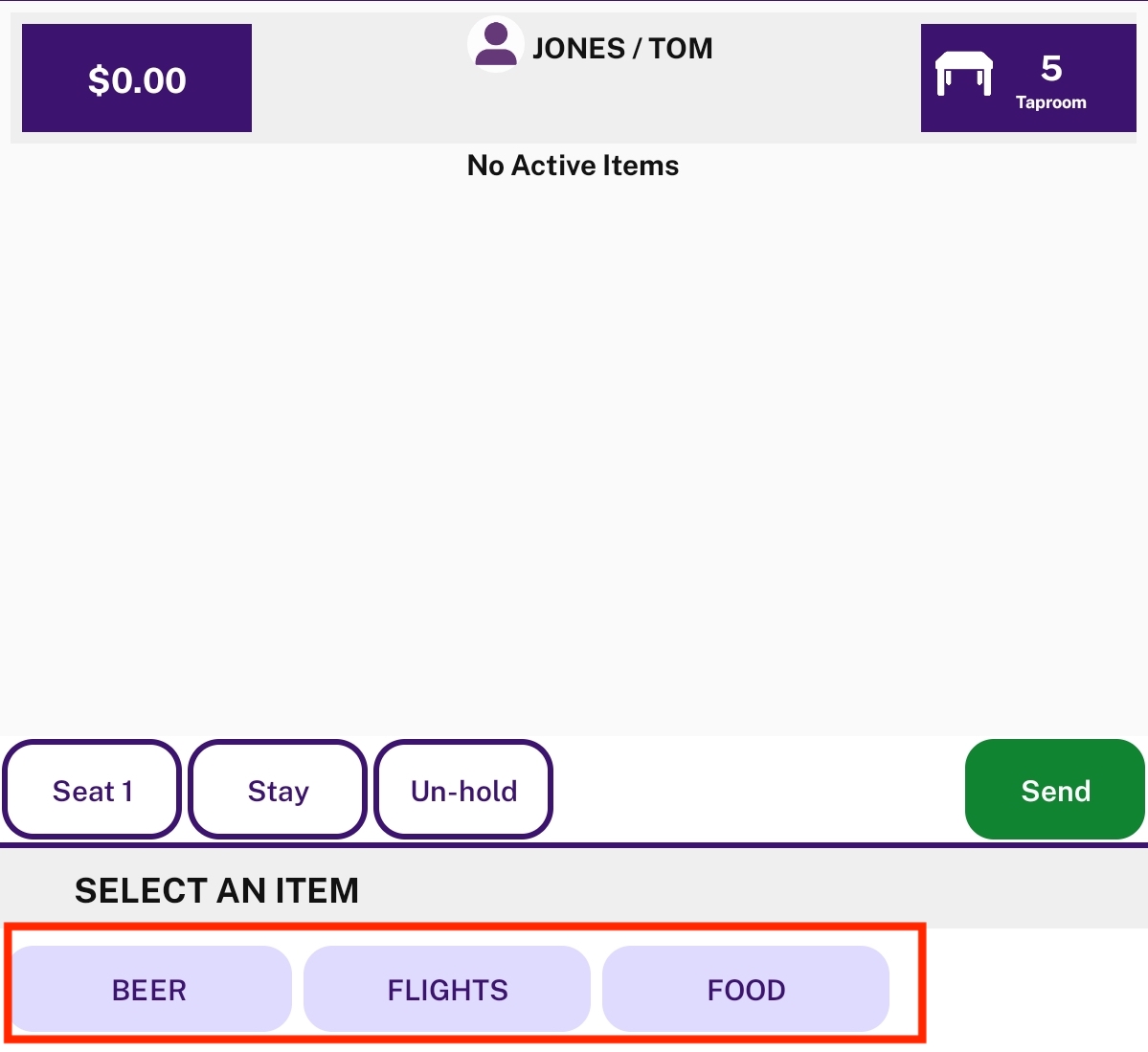This screenshot has height=1052, width=1148.
Task: Click the No Active Items message
Action: 574,166
